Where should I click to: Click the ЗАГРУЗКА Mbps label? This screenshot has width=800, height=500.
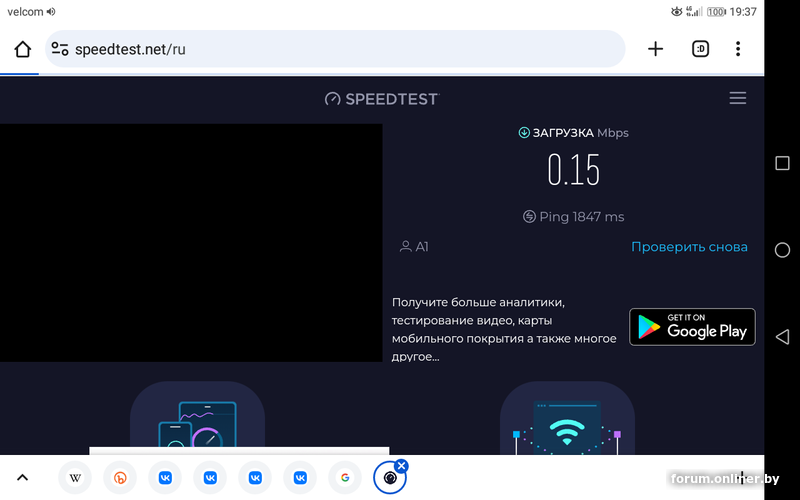click(x=580, y=133)
